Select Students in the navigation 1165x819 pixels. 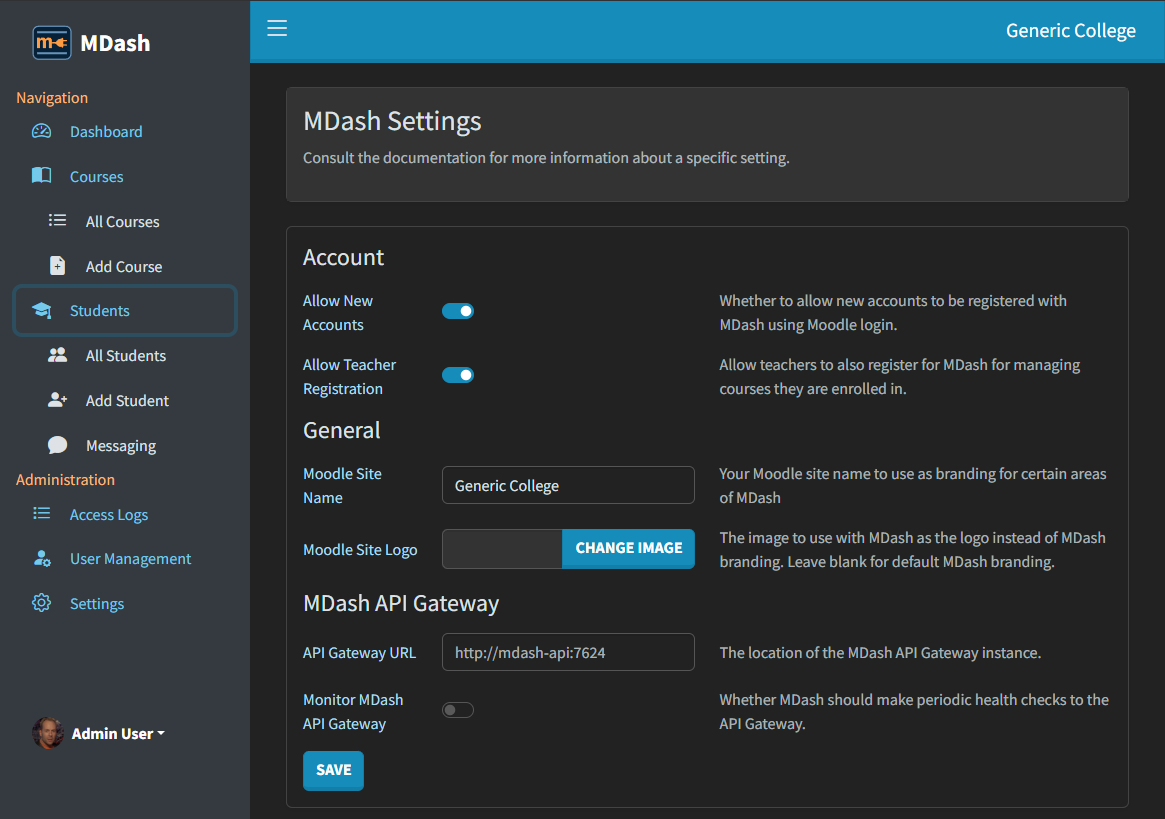(125, 311)
